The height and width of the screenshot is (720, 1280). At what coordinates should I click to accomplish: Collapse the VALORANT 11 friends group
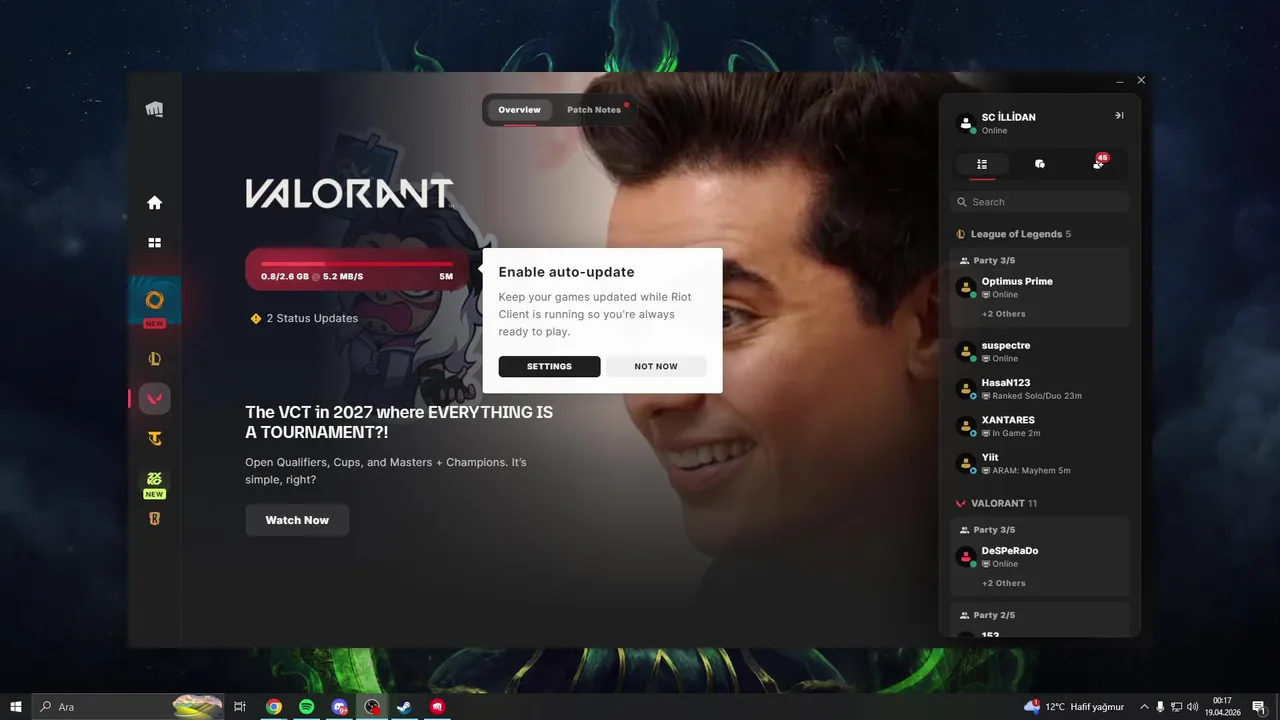[x=996, y=503]
